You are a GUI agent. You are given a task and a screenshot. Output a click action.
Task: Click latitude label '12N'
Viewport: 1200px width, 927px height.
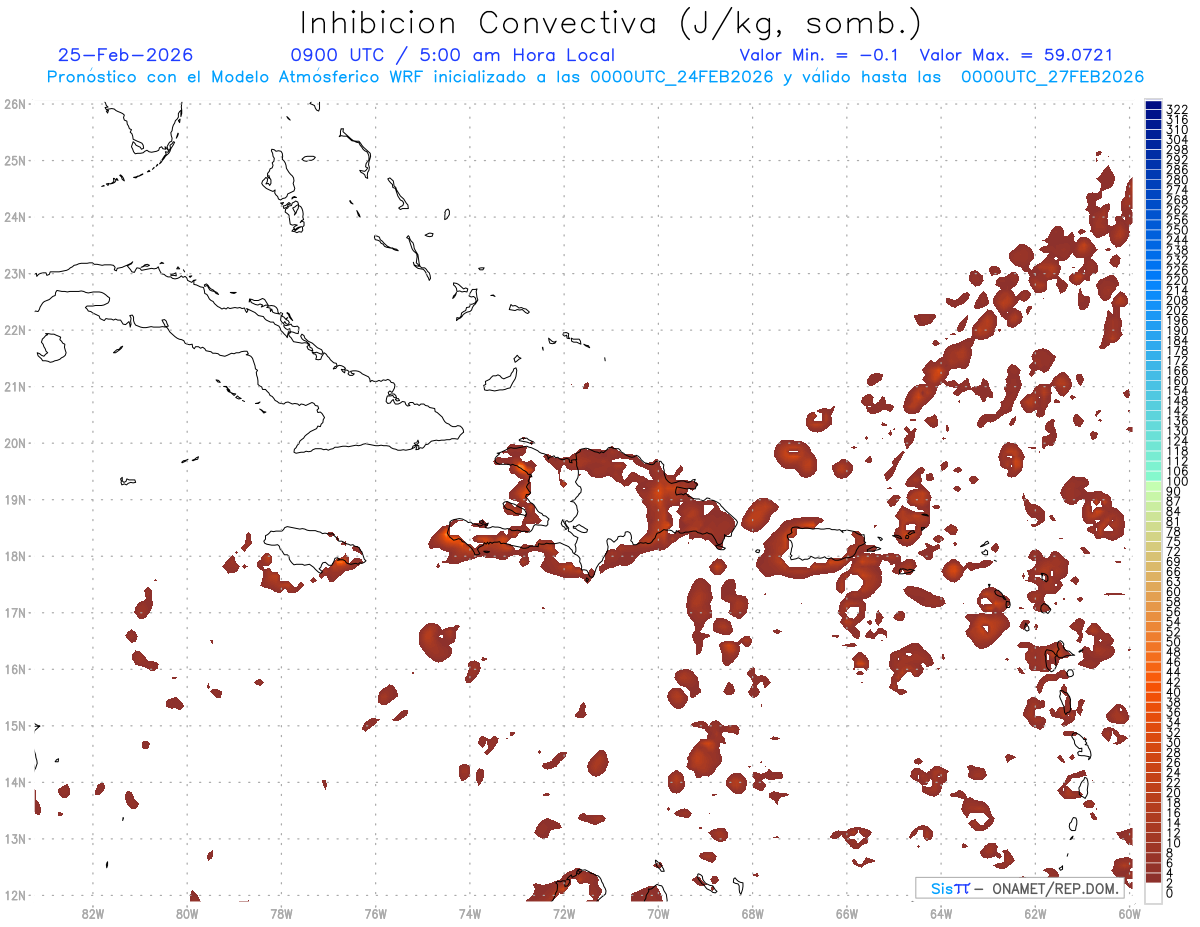coord(15,895)
